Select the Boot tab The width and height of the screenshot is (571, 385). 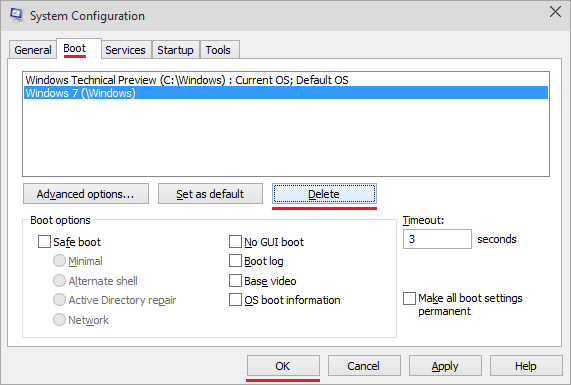point(79,48)
